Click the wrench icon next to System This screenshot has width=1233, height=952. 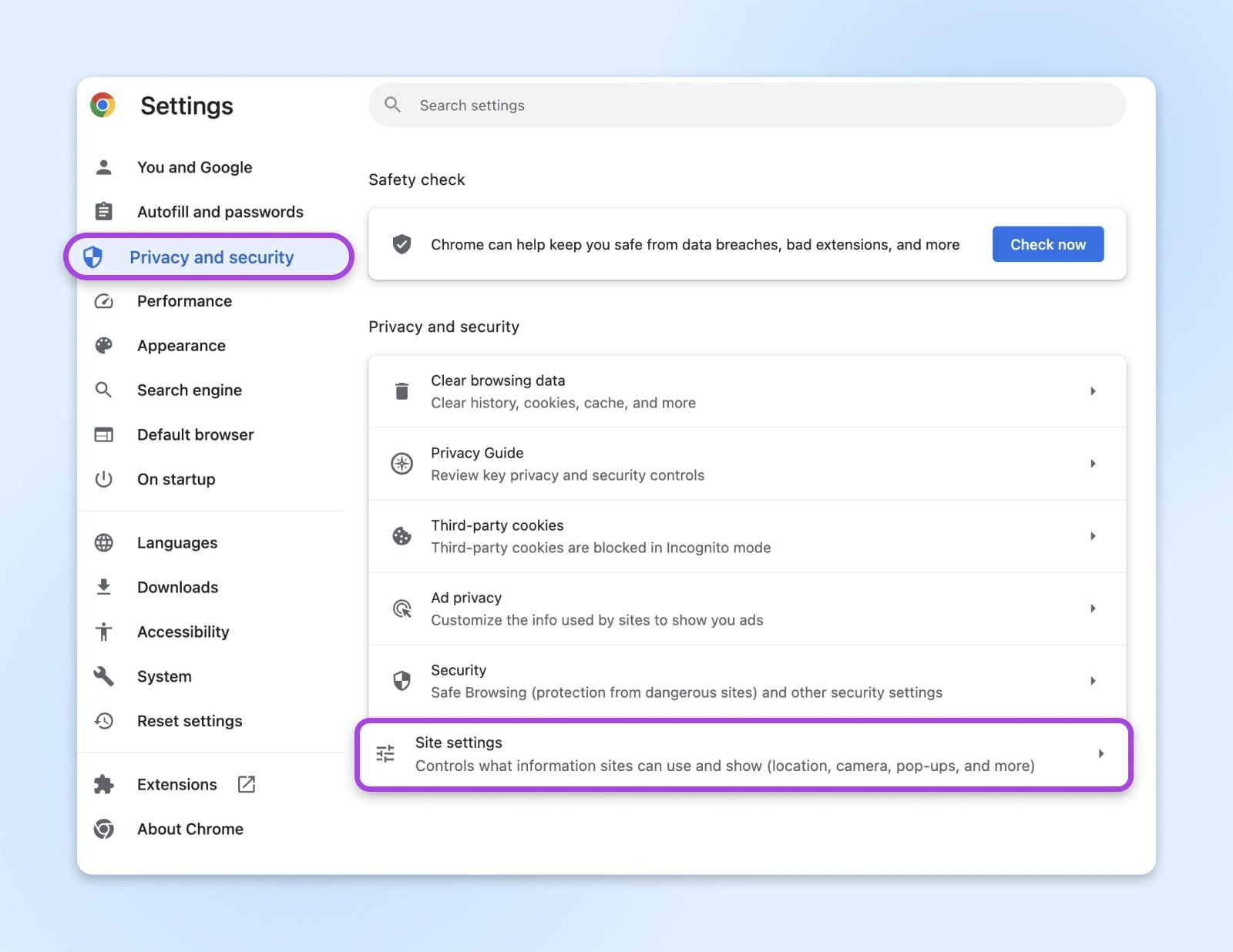click(x=103, y=676)
